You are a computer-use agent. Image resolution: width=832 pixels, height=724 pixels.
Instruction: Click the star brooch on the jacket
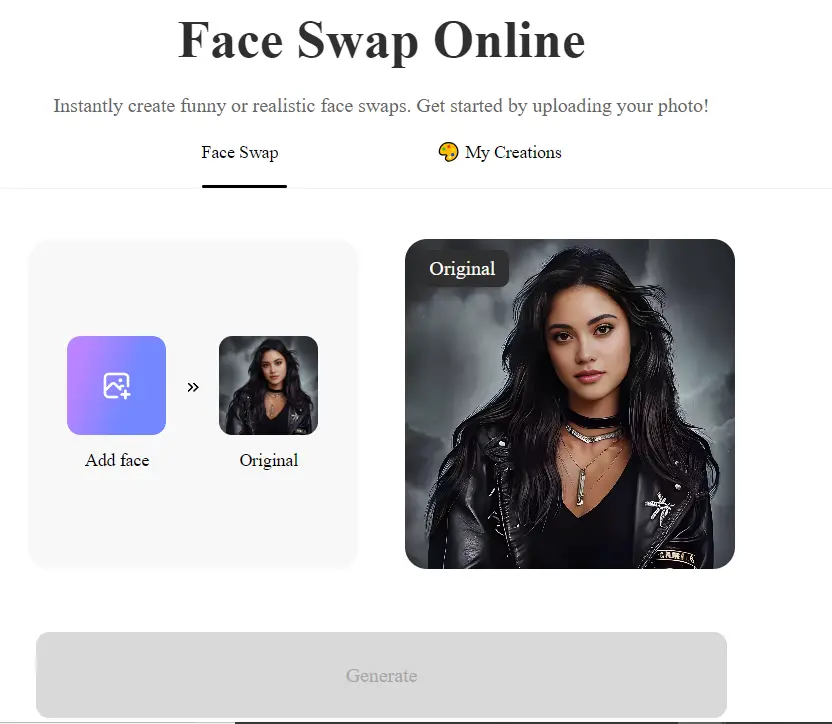click(x=660, y=506)
